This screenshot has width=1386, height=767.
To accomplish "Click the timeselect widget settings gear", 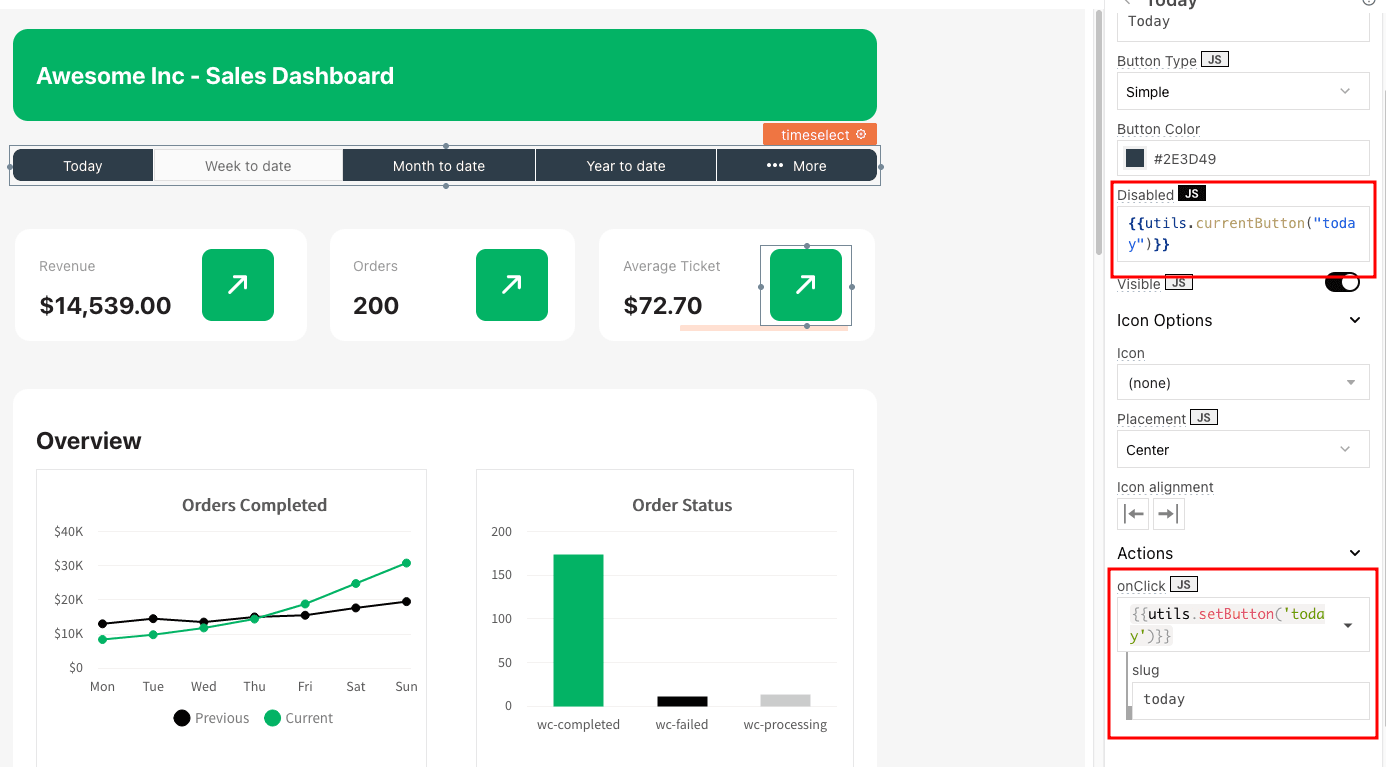I will pyautogui.click(x=861, y=135).
